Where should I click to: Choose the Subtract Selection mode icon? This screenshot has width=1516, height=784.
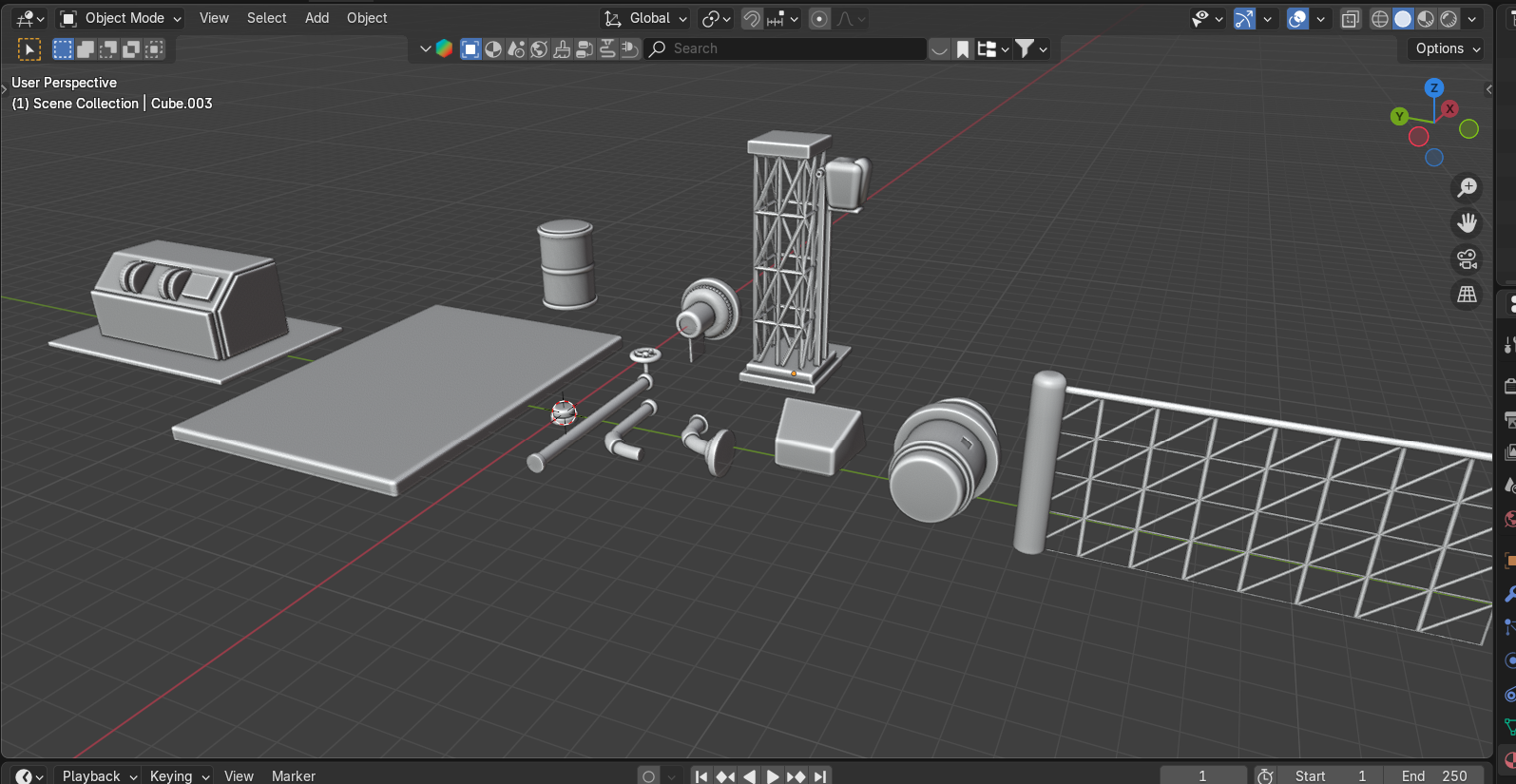pyautogui.click(x=108, y=49)
